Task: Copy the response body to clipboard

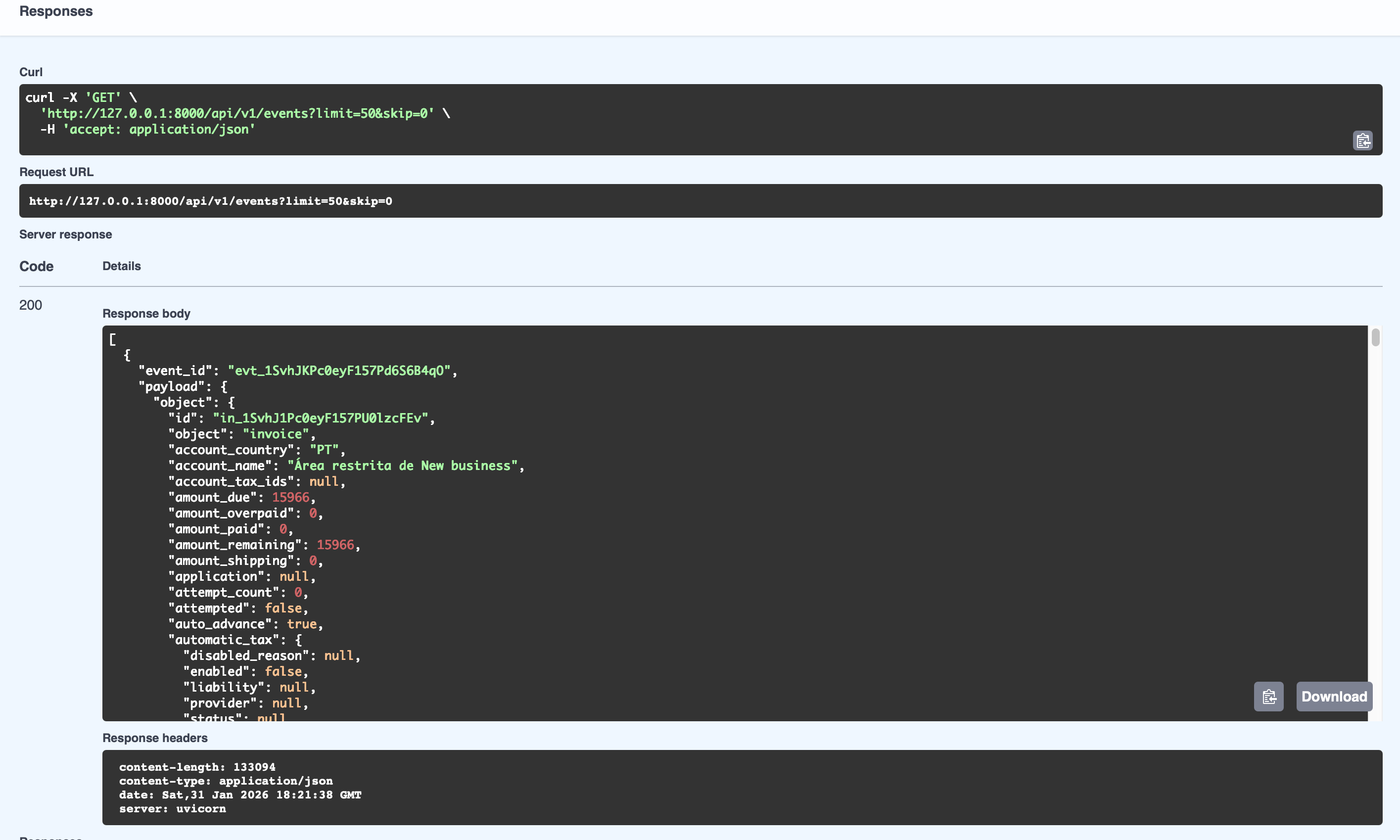Action: tap(1268, 696)
